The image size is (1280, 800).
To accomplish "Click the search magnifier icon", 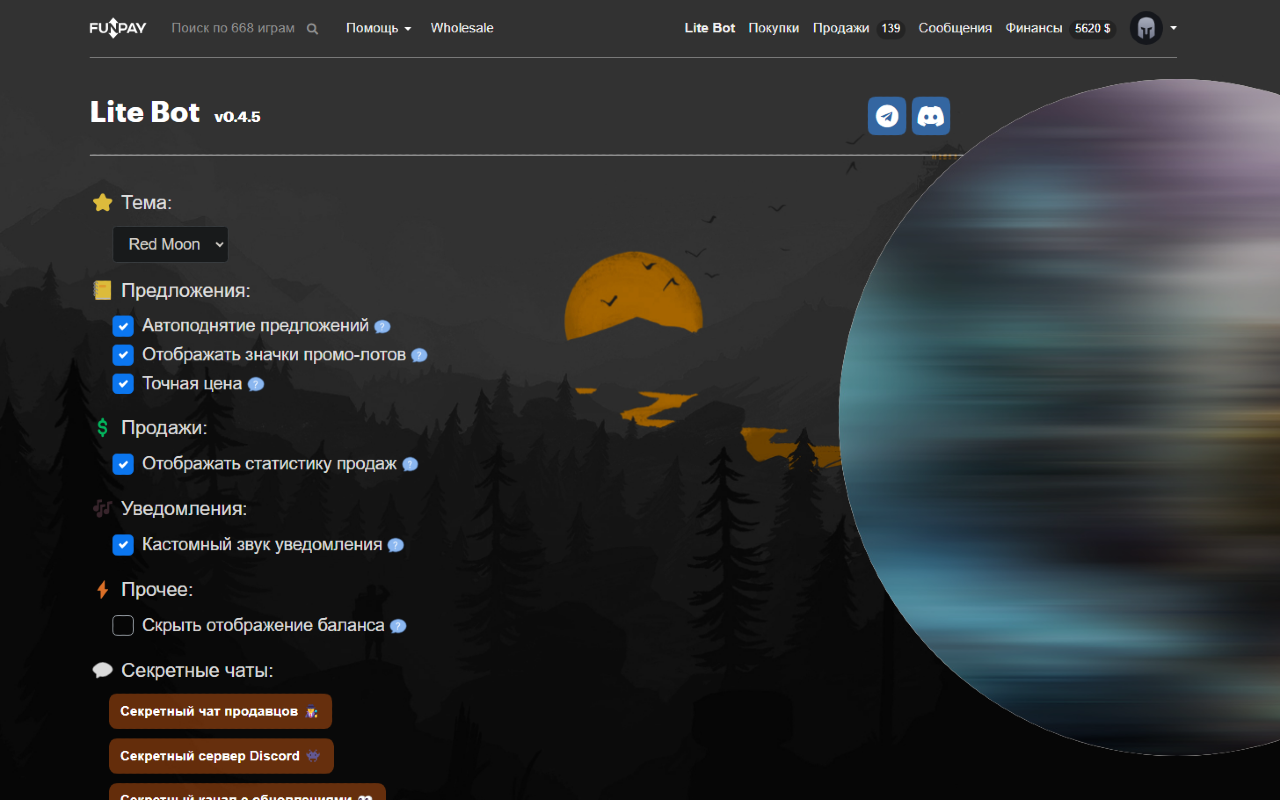I will 312,29.
